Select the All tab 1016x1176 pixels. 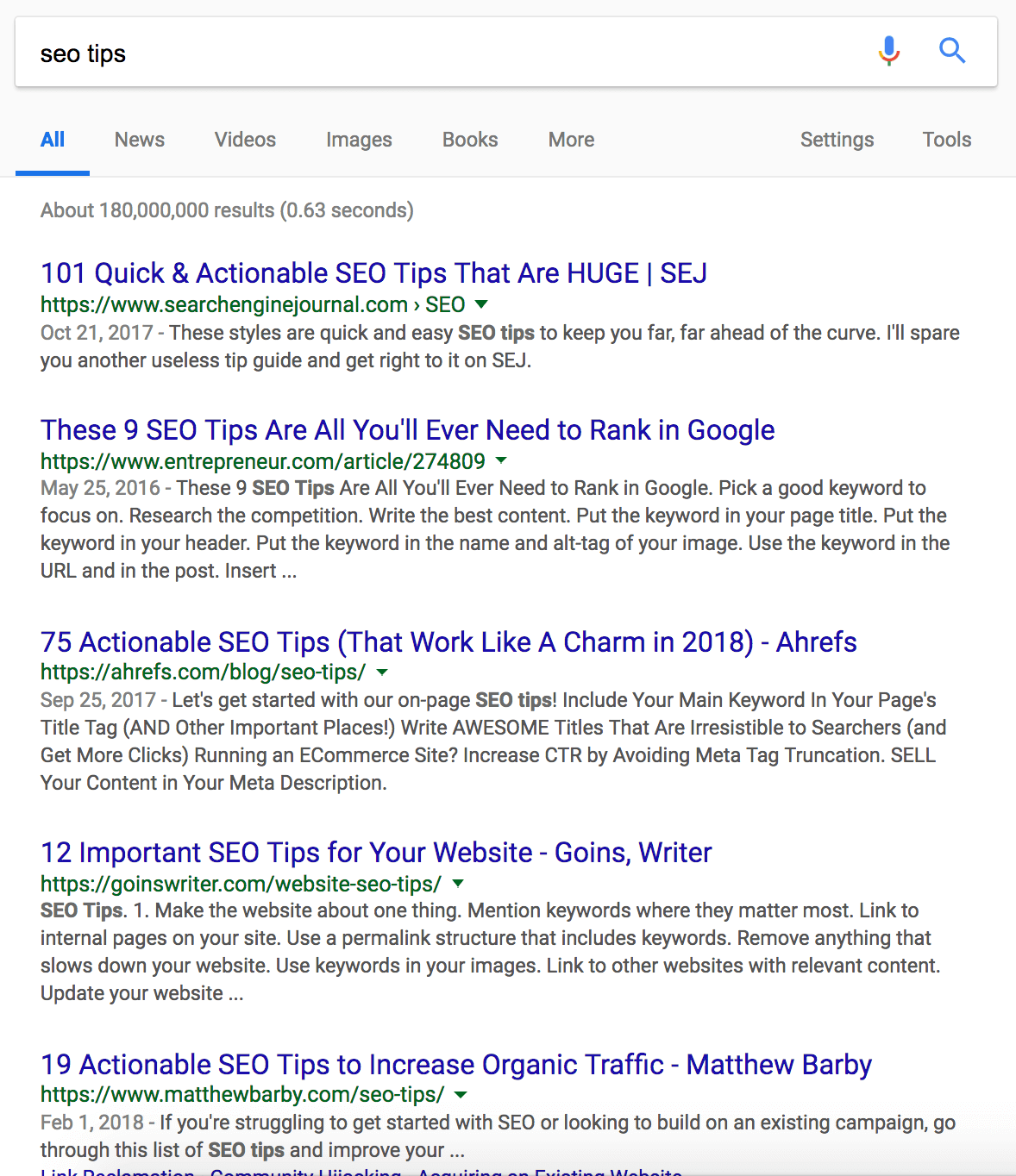pyautogui.click(x=53, y=140)
